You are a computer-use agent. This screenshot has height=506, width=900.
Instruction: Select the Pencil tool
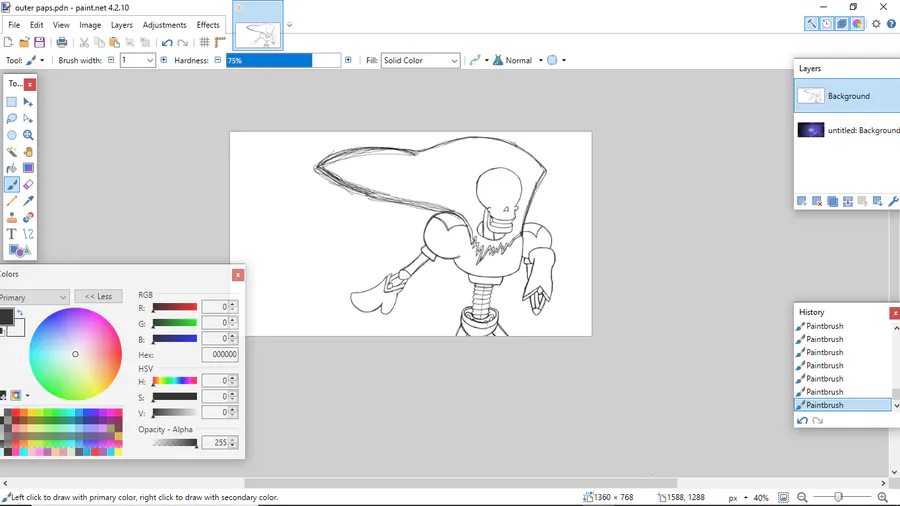(12, 201)
